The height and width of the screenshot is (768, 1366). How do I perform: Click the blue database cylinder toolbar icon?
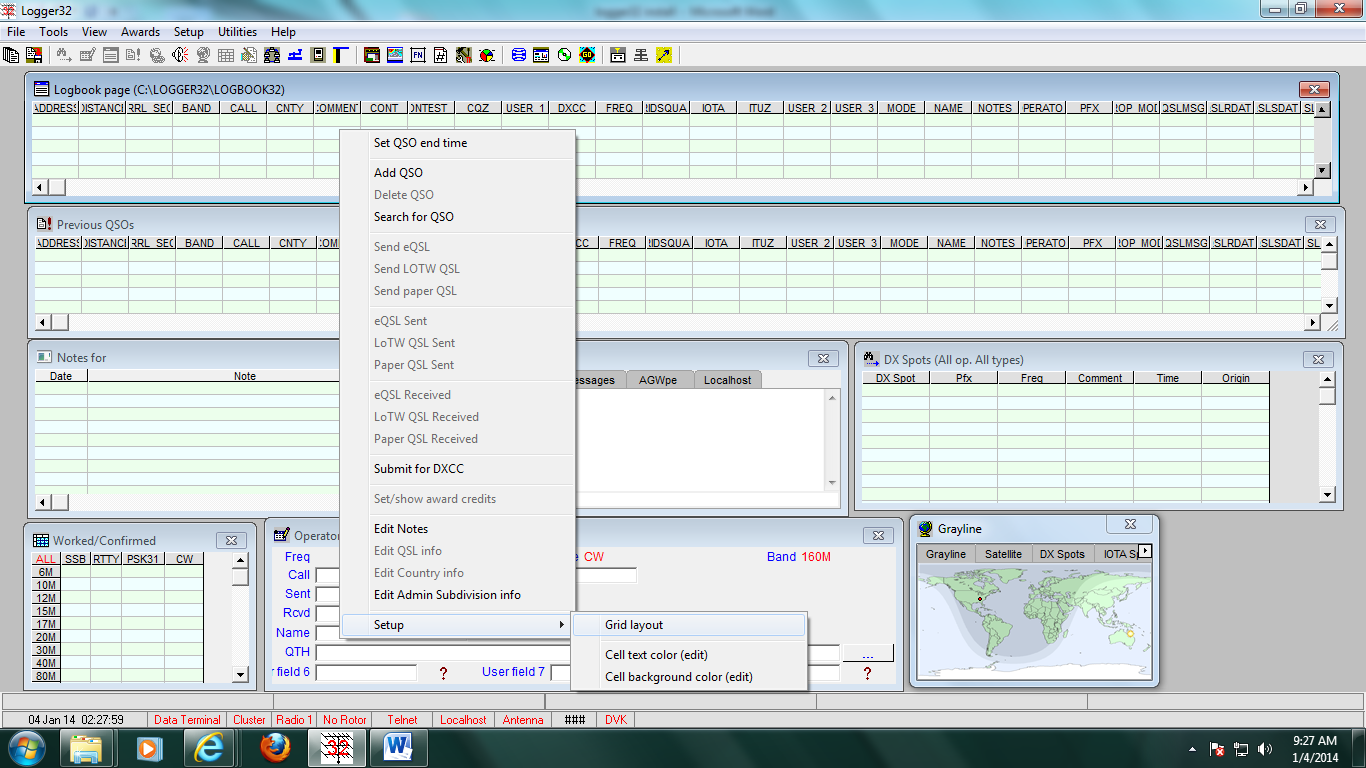tap(518, 55)
